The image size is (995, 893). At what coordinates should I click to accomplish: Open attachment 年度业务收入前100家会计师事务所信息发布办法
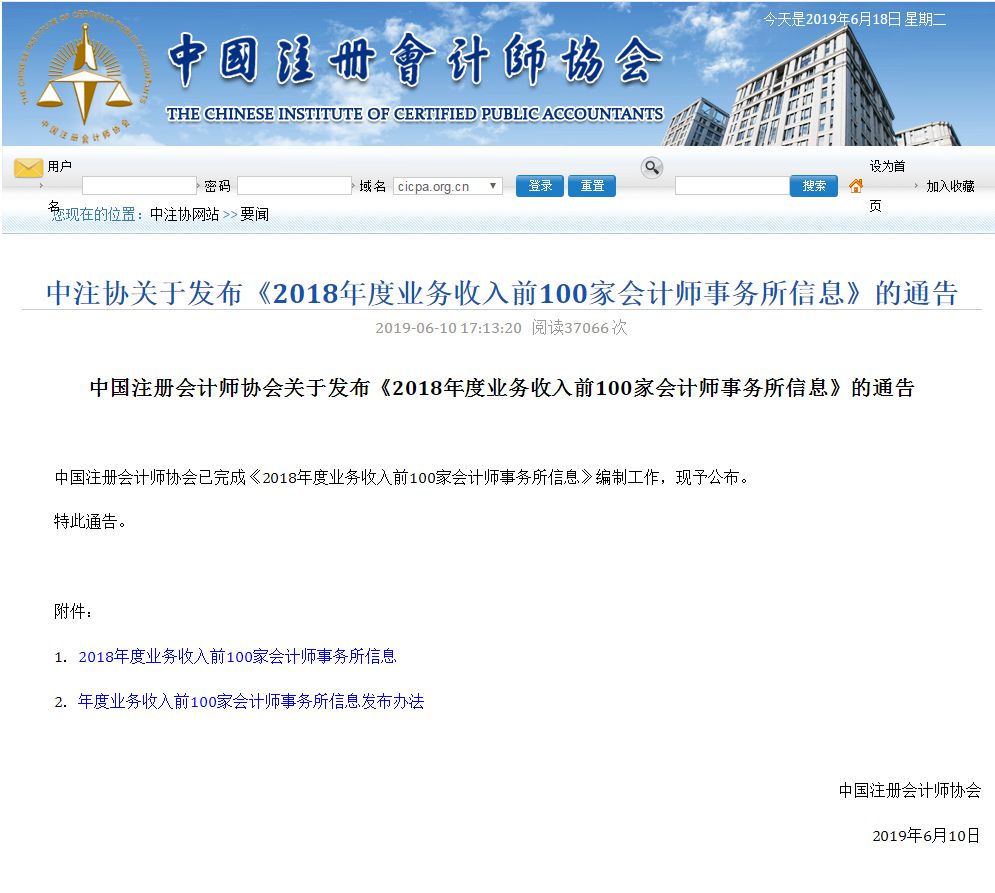251,702
